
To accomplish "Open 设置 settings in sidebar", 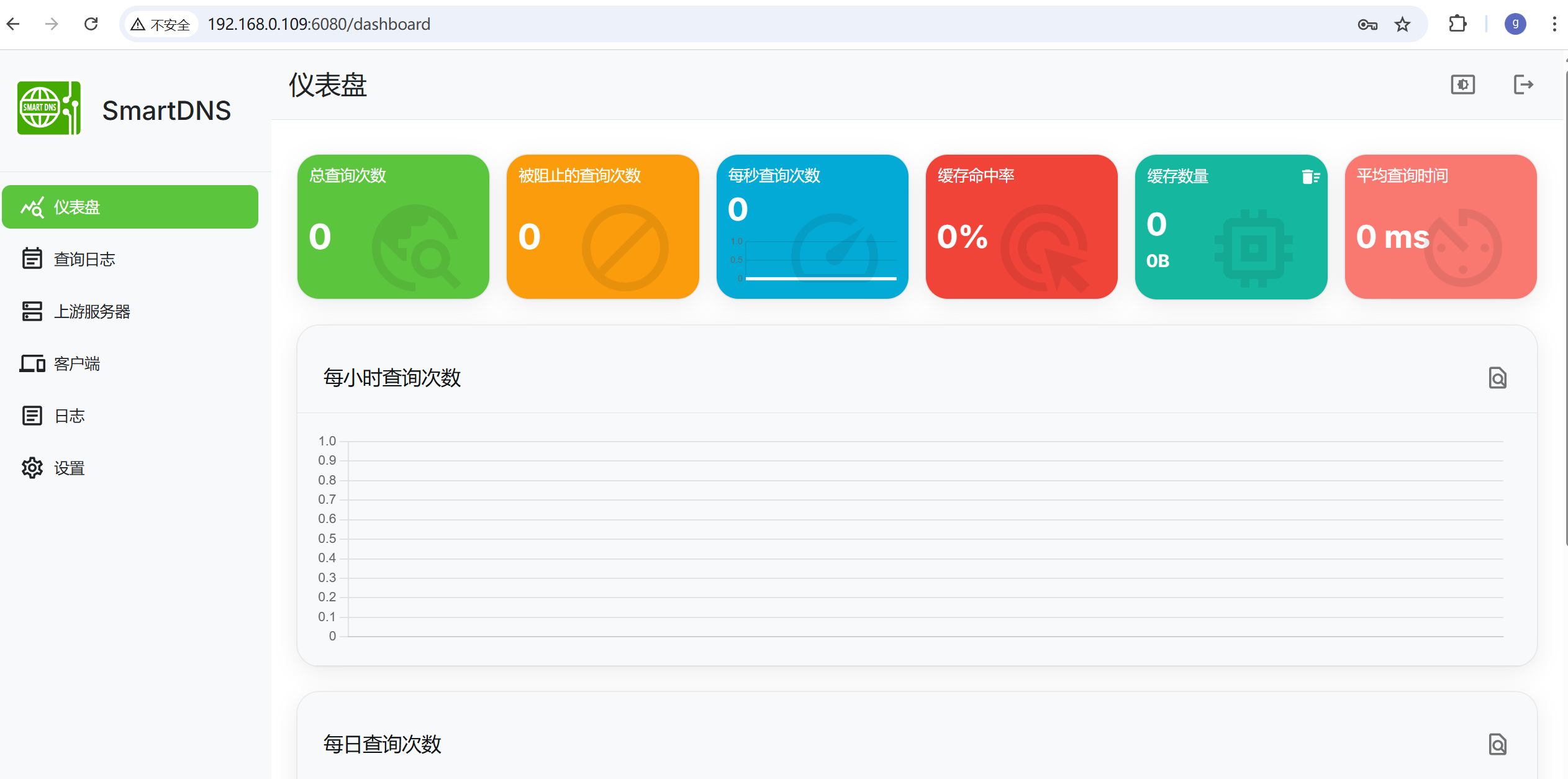I will point(69,468).
